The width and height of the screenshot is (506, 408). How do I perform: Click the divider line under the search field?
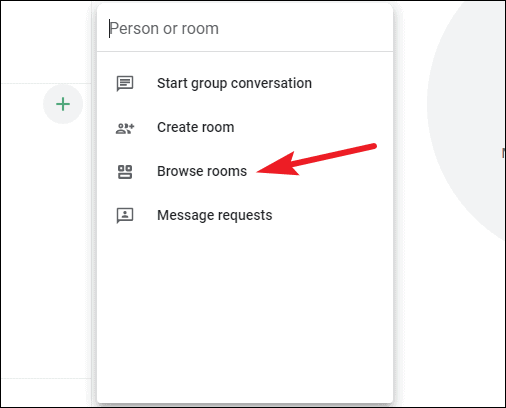[245, 51]
